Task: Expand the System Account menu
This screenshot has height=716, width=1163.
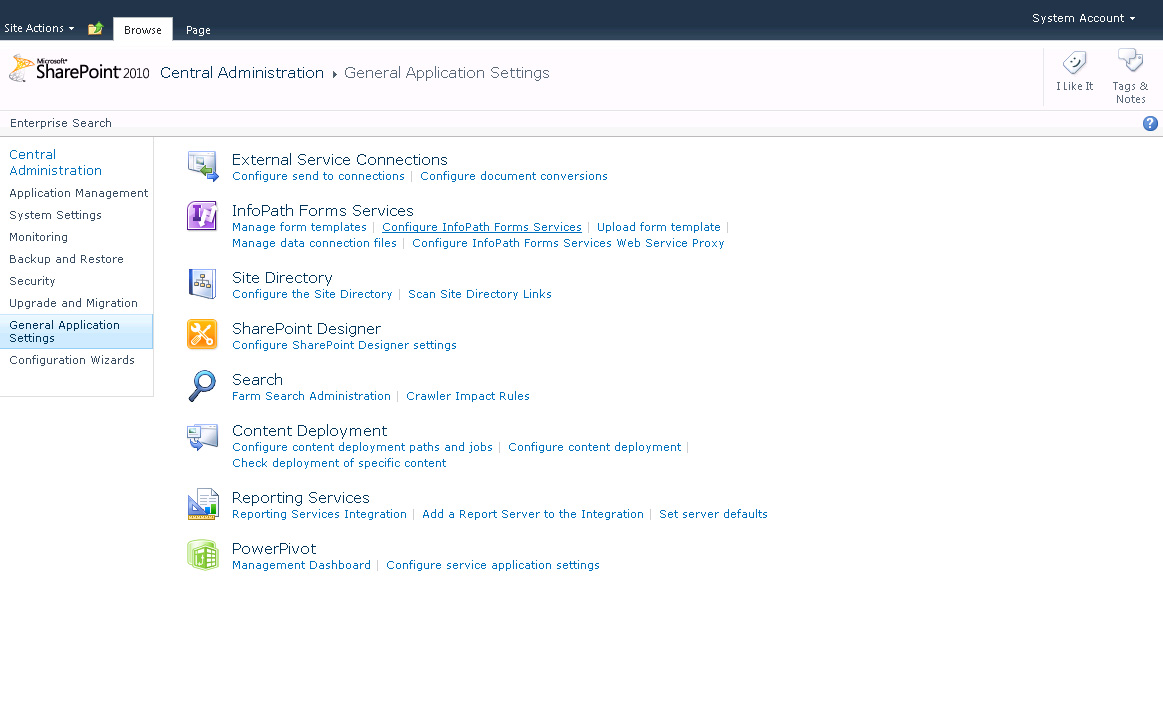Action: (x=1083, y=18)
